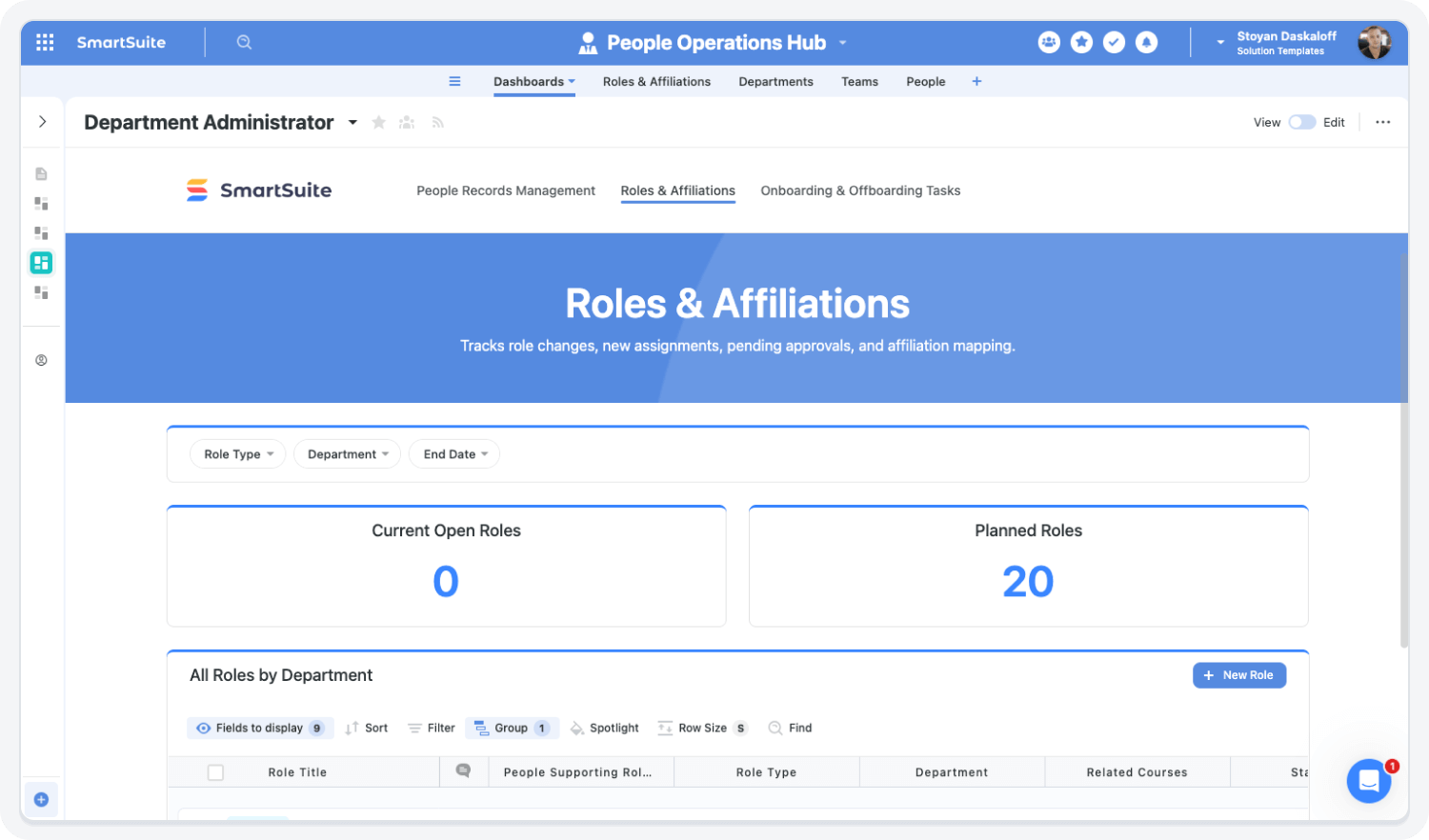The height and width of the screenshot is (840, 1429).
Task: Expand the left sidebar with the chevron
Action: pyautogui.click(x=42, y=122)
